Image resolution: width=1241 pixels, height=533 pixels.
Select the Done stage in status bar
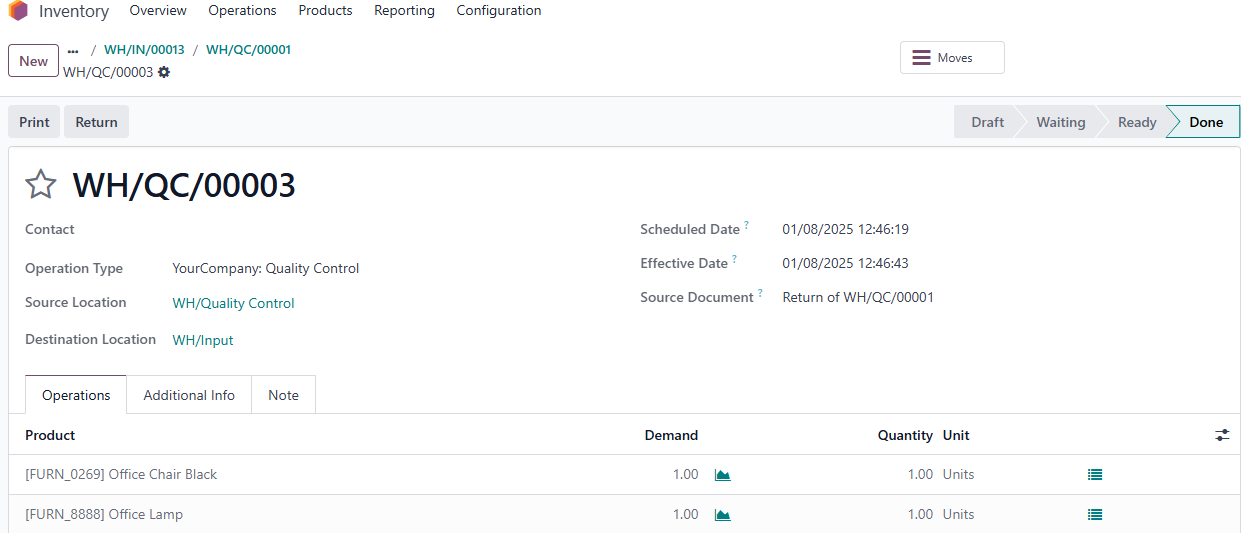1205,122
